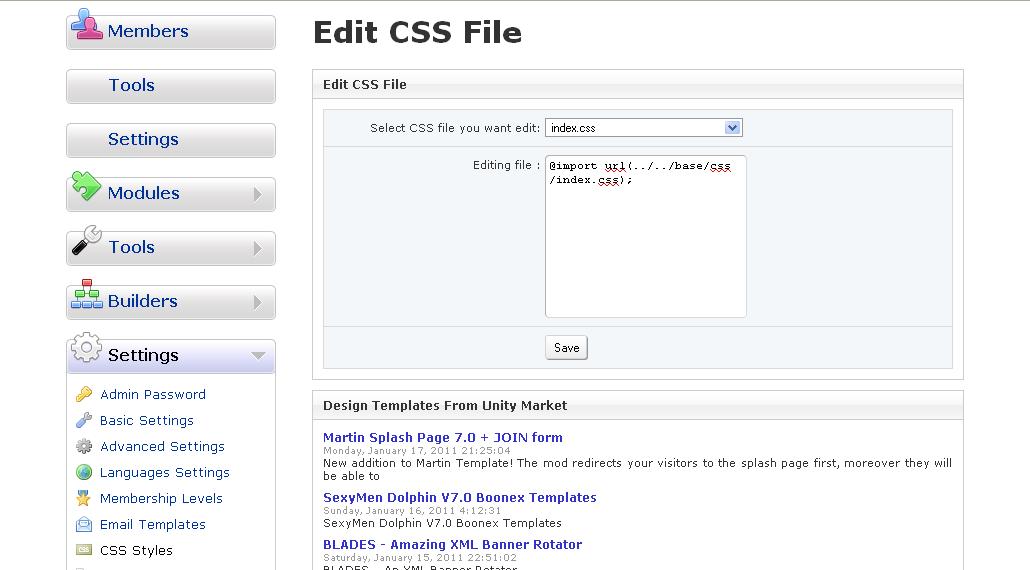1030x570 pixels.
Task: Click the Members people icon
Action: (87, 26)
